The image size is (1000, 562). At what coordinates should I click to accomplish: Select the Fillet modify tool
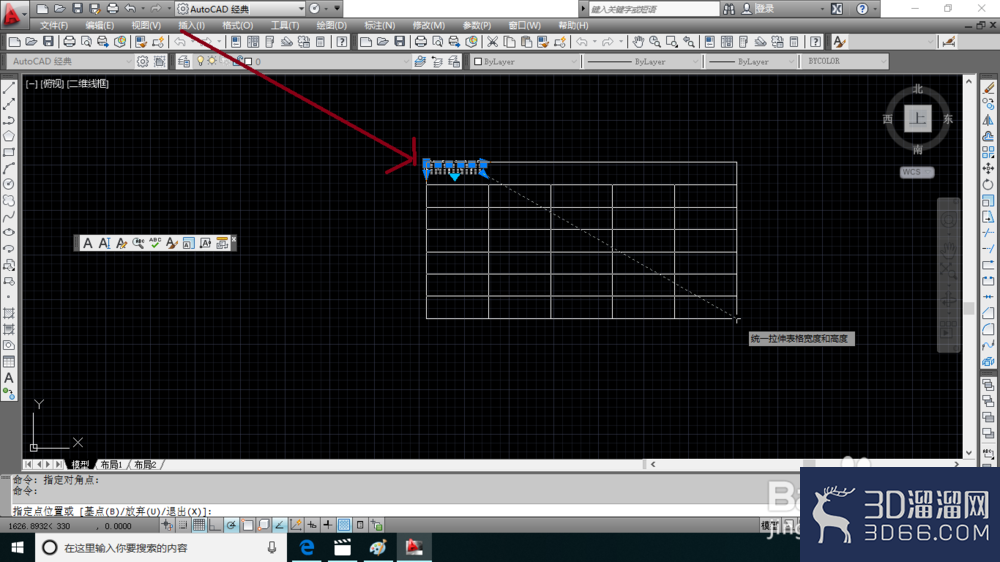tap(988, 329)
